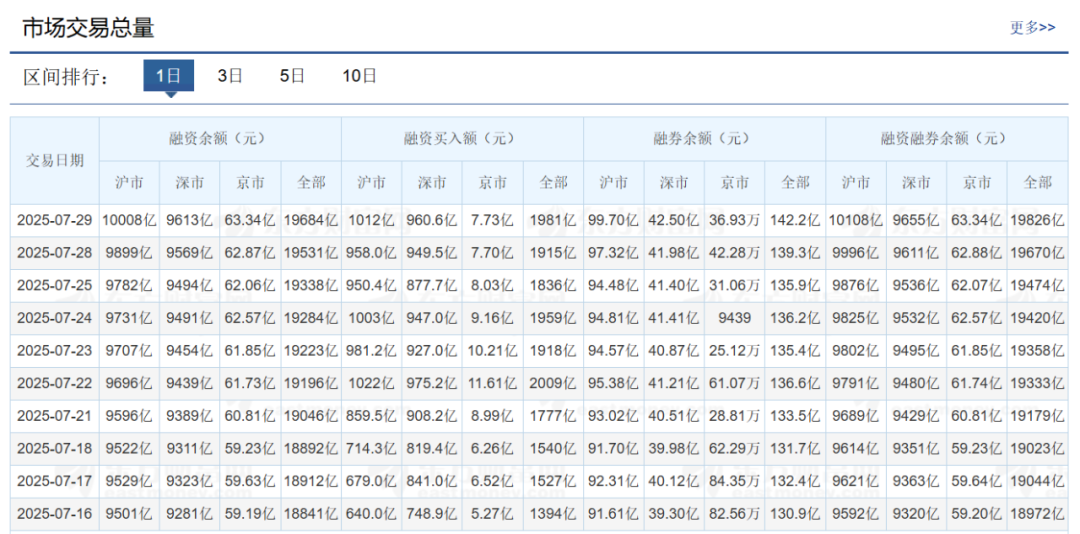Click the 9439 融券余额 京市 value
Image resolution: width=1080 pixels, height=534 pixels.
pyautogui.click(x=736, y=318)
